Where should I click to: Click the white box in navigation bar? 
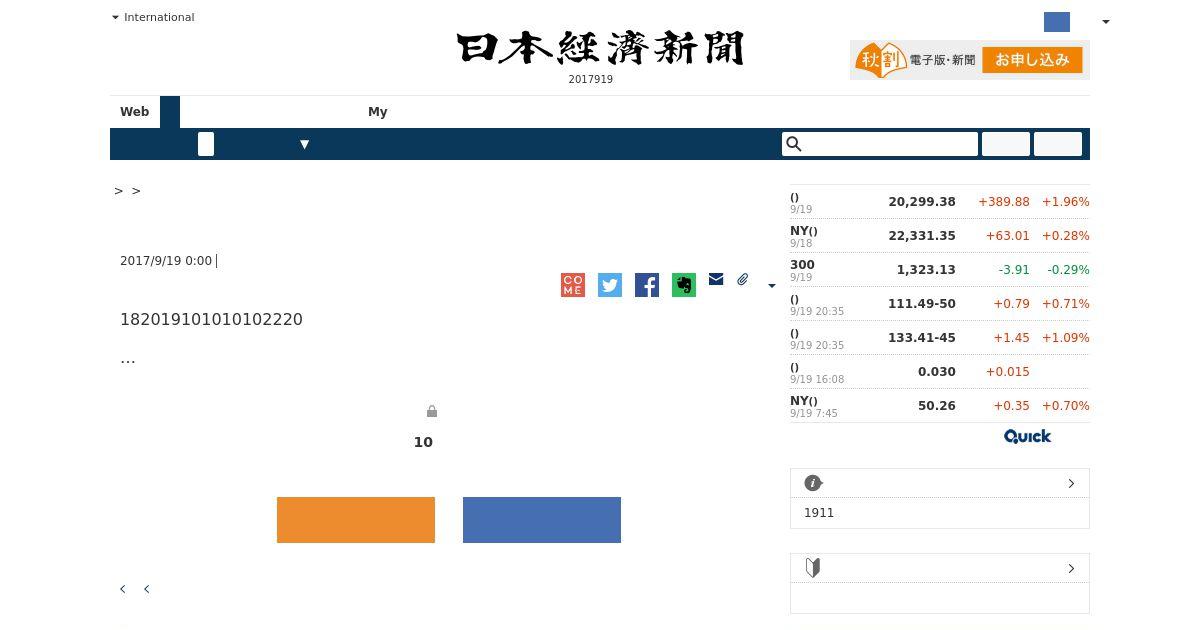tap(206, 144)
